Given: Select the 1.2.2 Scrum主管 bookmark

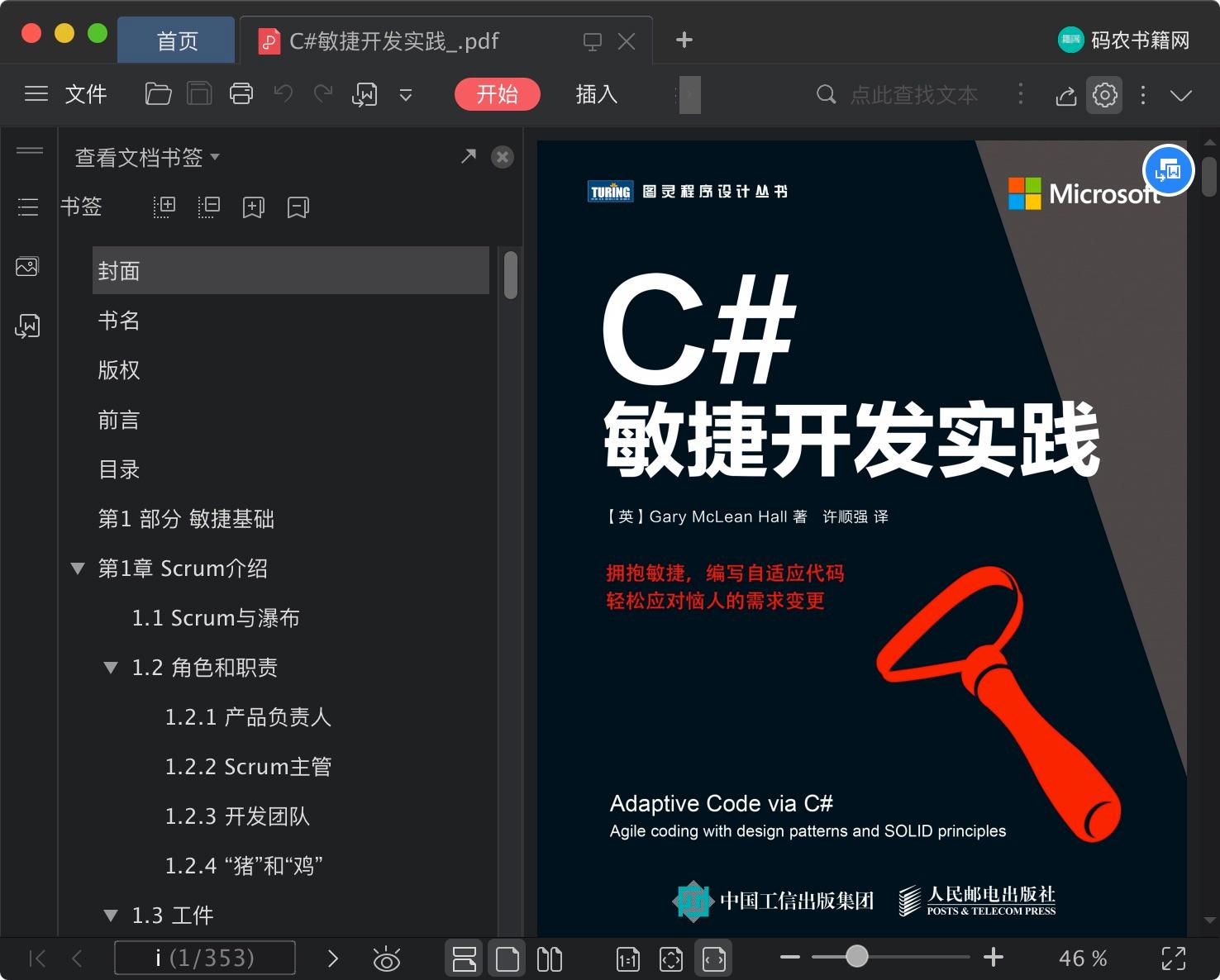Looking at the screenshot, I should 248,767.
